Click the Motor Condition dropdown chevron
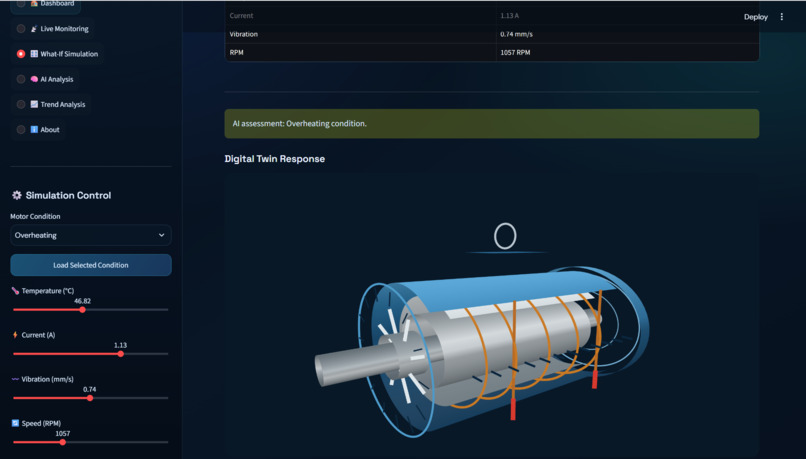 tap(161, 235)
